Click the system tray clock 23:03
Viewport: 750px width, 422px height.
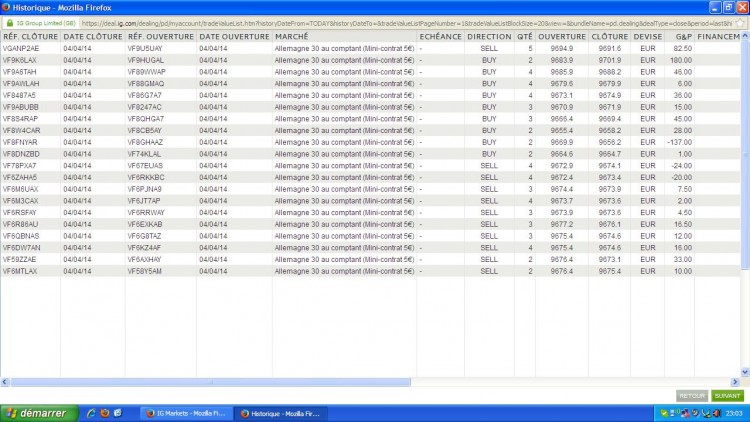734,413
